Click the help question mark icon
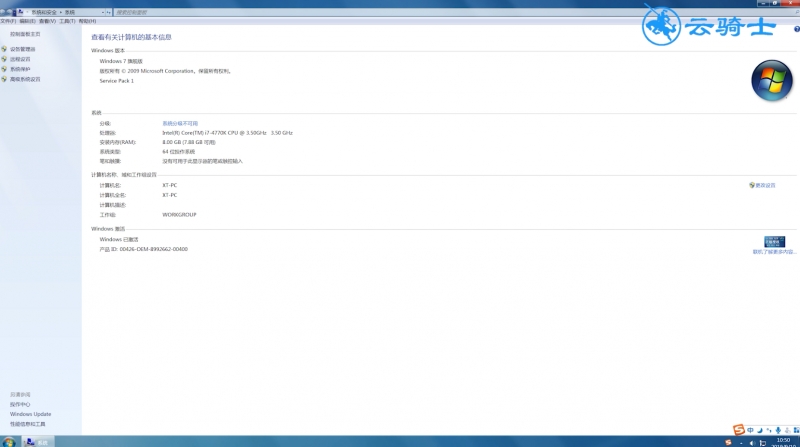Screen dimensions: 800x447 [796, 30]
